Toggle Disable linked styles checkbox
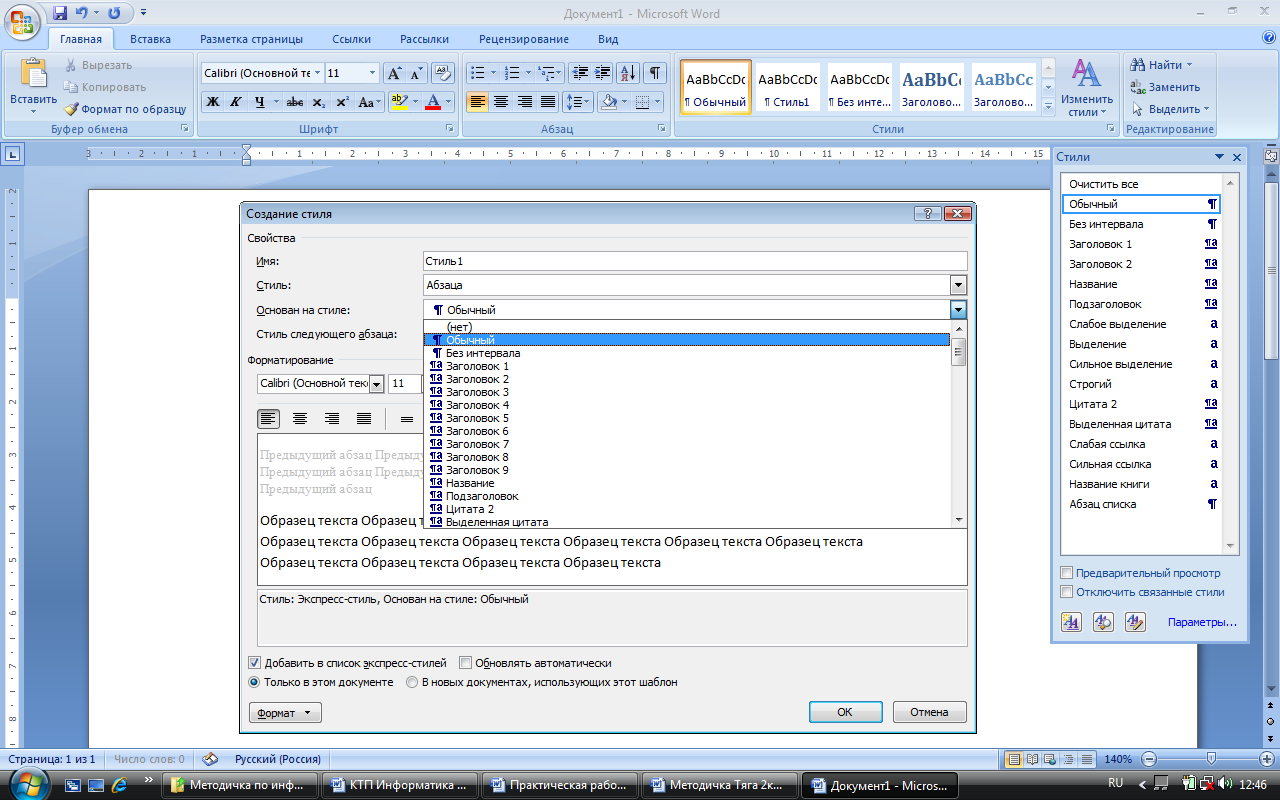Screen dimensions: 1280x800 [1067, 592]
